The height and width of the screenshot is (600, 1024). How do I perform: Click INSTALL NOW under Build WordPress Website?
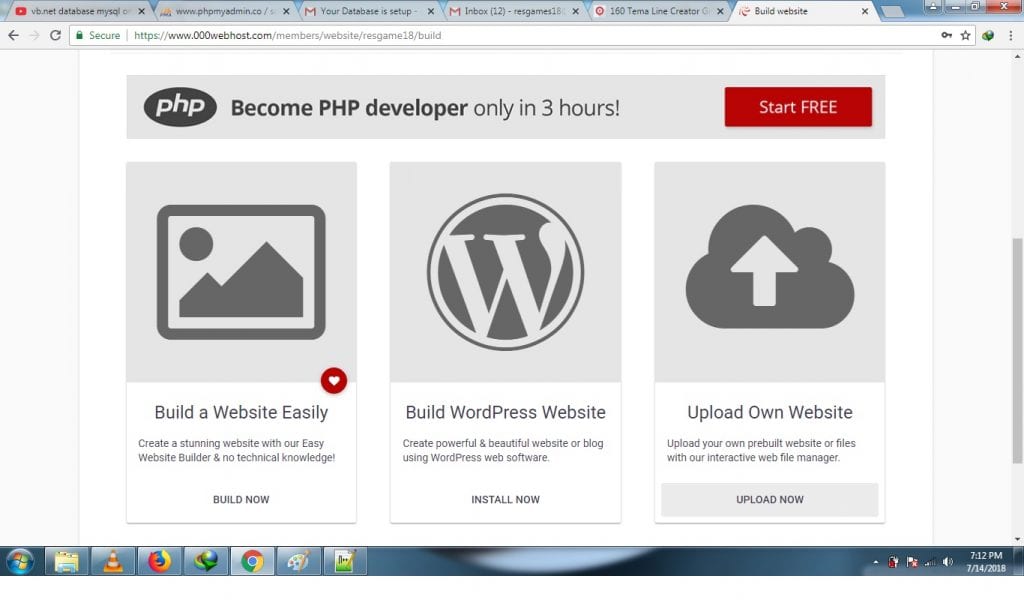coord(505,499)
